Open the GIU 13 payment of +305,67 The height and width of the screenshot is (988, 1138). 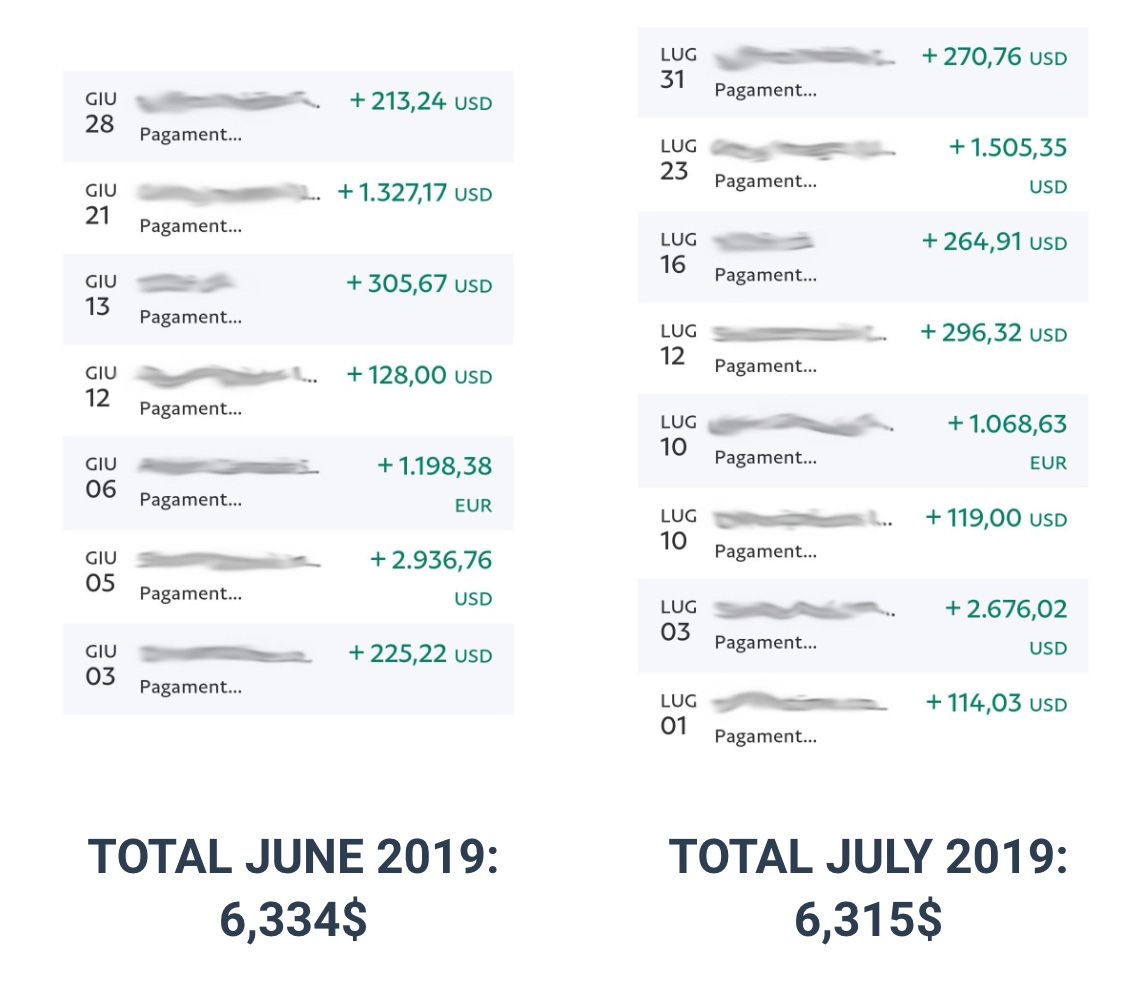[x=288, y=299]
